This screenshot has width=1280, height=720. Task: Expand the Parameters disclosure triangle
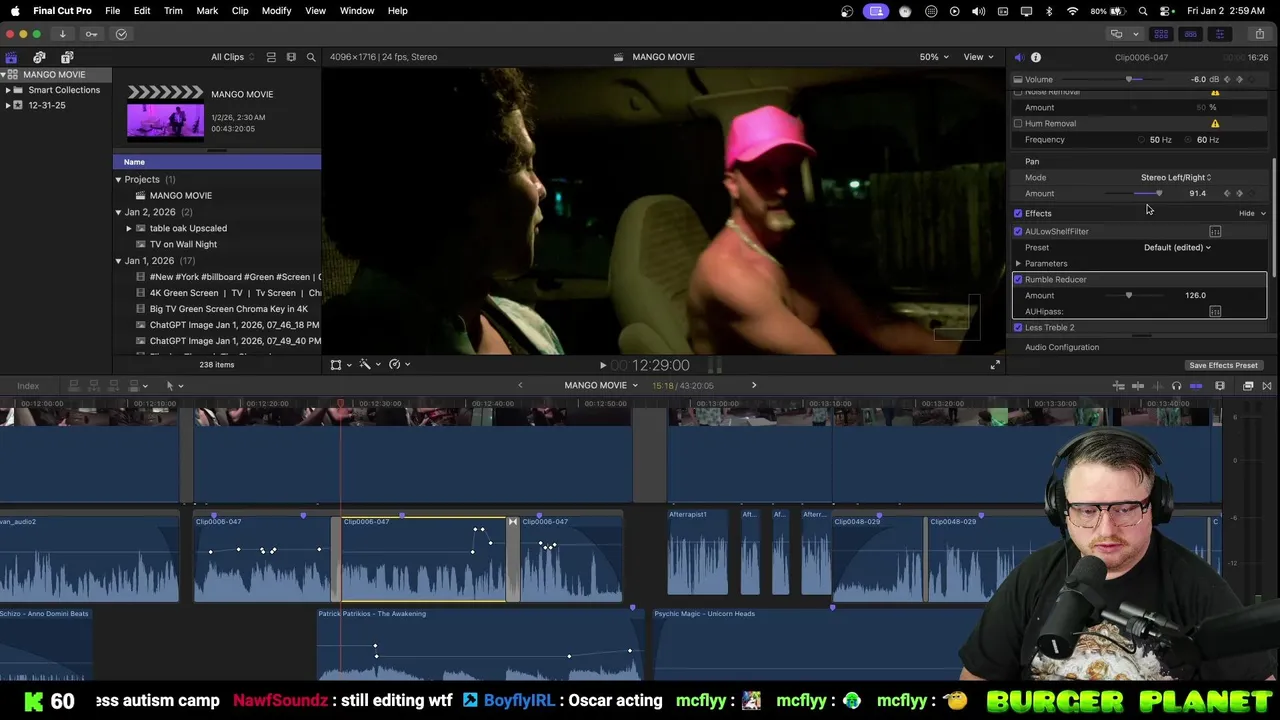1018,263
